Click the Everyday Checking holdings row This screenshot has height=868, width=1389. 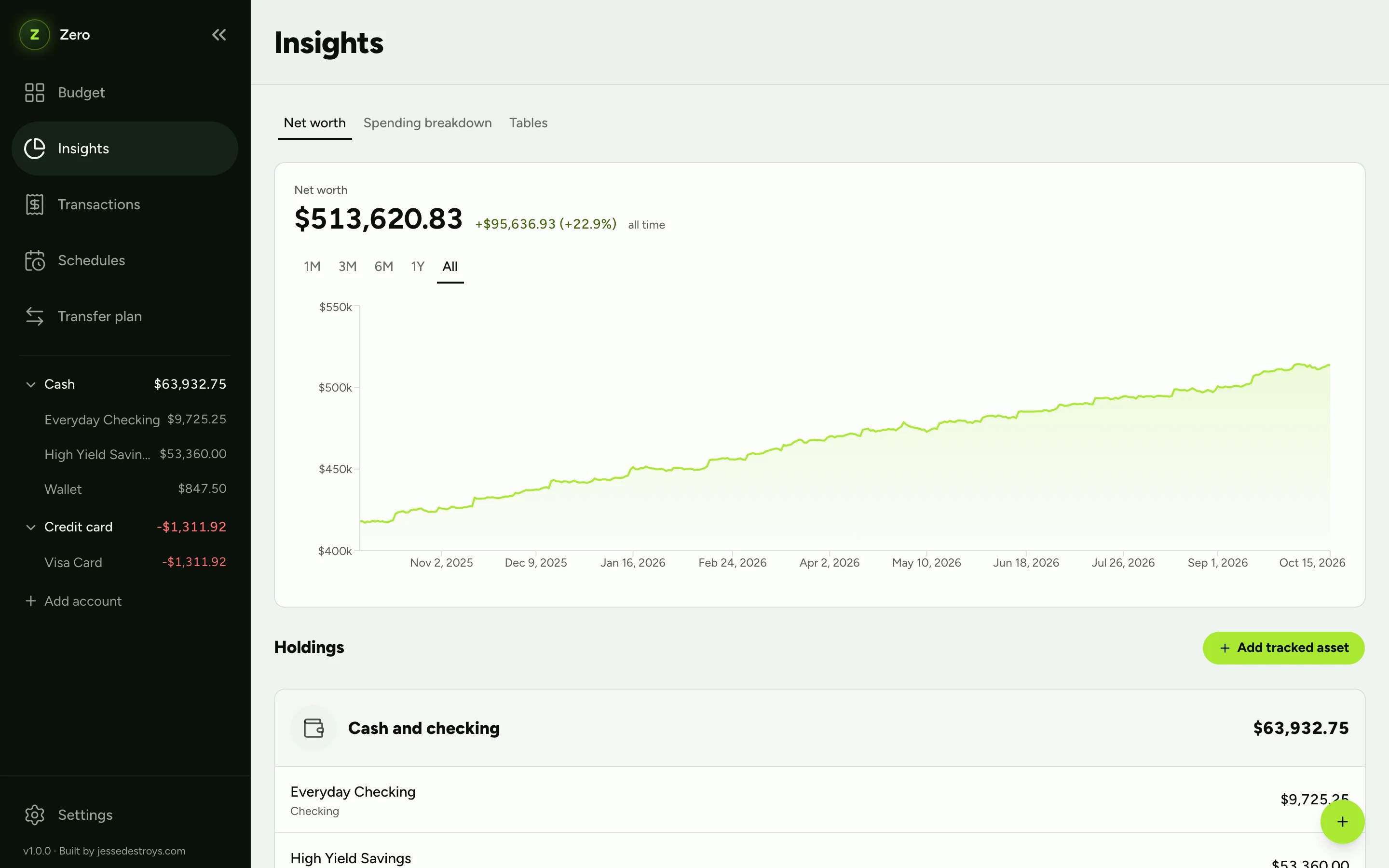coord(819,800)
